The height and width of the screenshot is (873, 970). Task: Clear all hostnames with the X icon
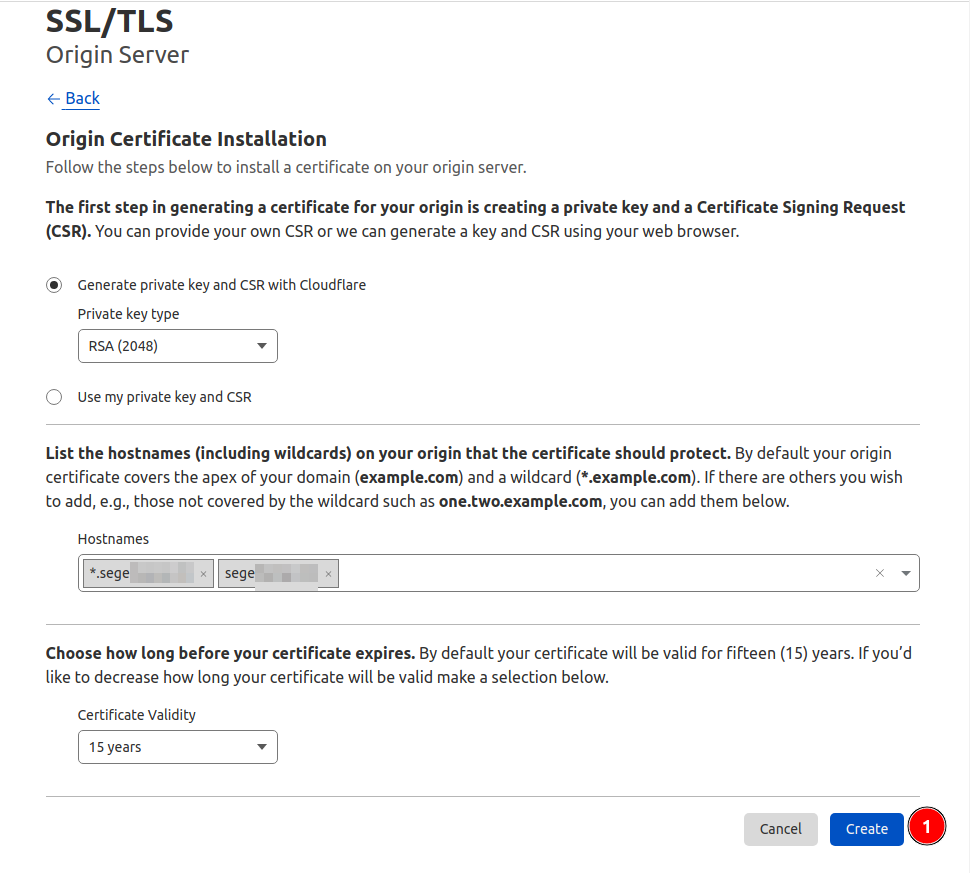click(880, 574)
